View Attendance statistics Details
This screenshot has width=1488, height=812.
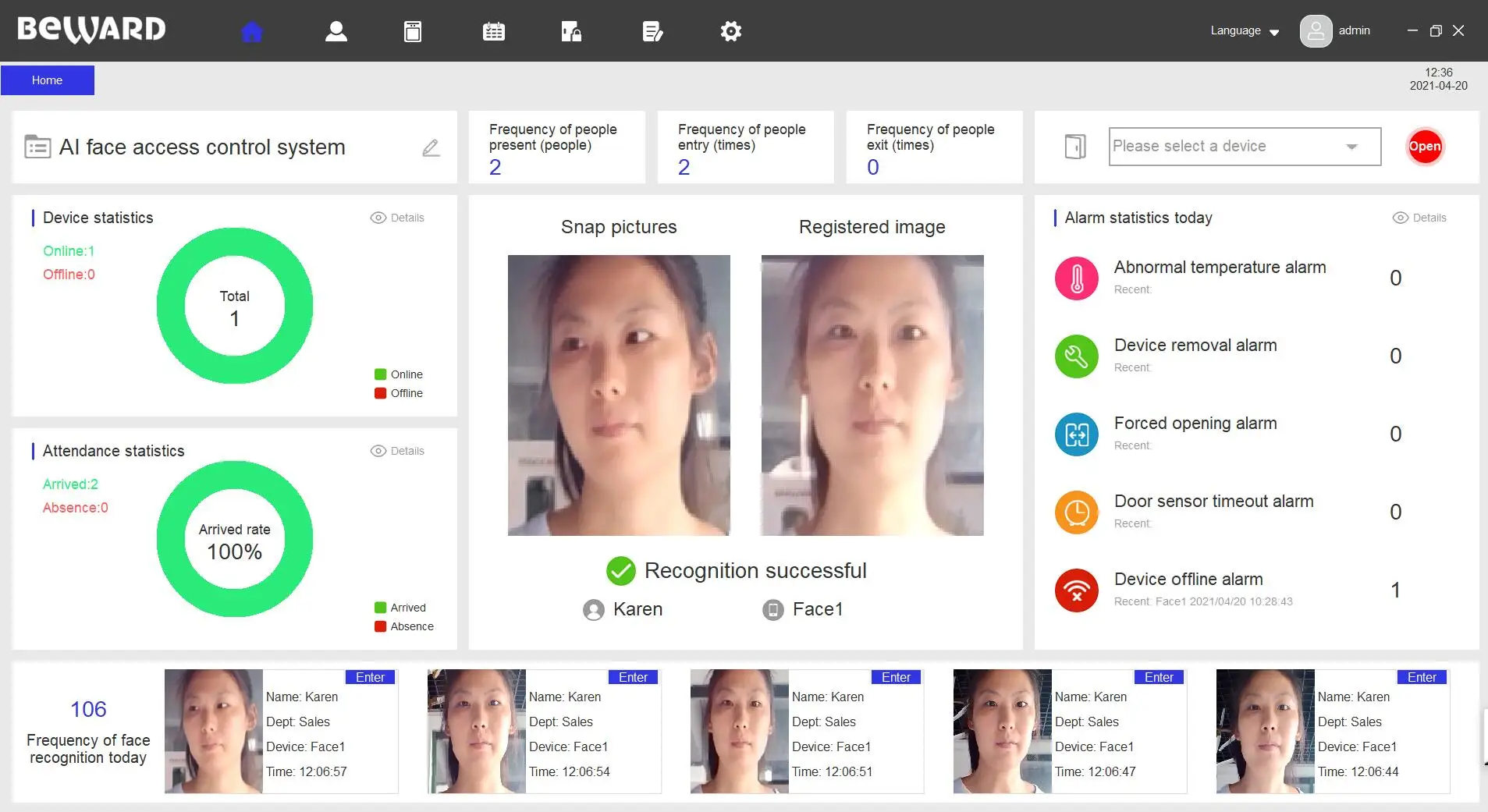click(x=397, y=451)
